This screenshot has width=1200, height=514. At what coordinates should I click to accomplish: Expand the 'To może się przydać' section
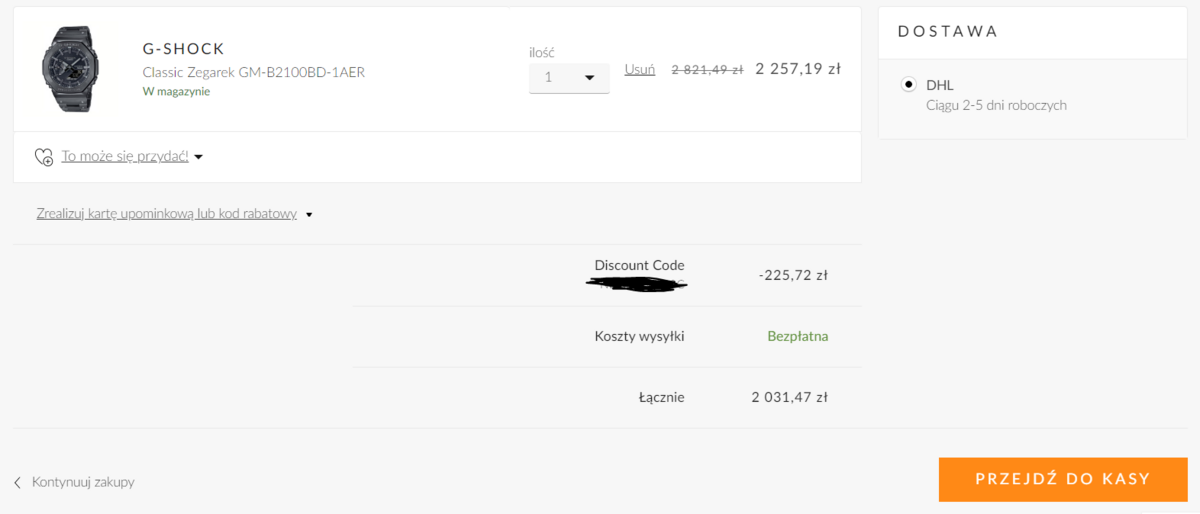pyautogui.click(x=125, y=156)
